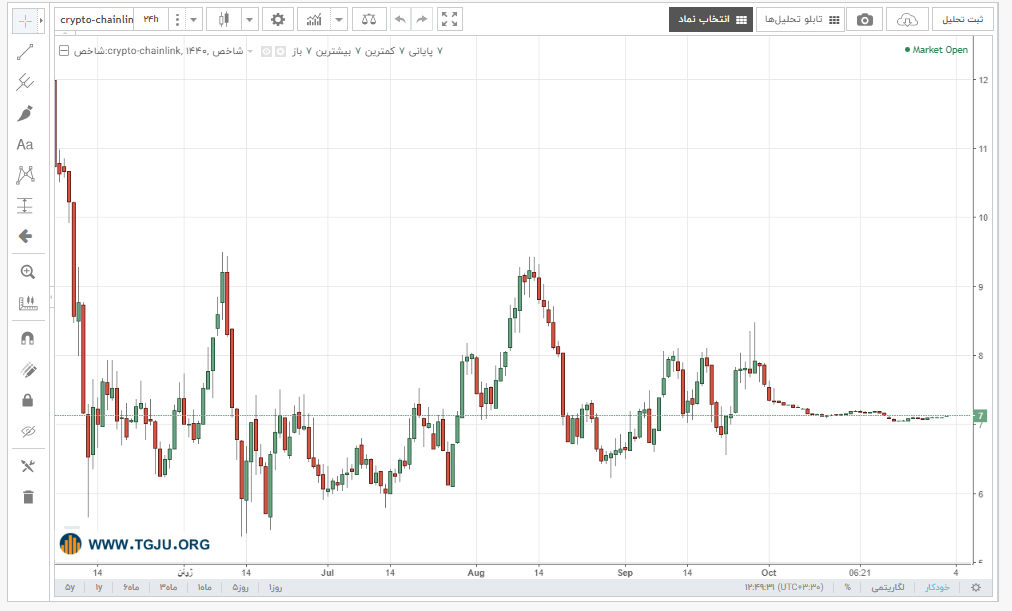1012x611 pixels.
Task: Redo the last chart action
Action: (421, 19)
